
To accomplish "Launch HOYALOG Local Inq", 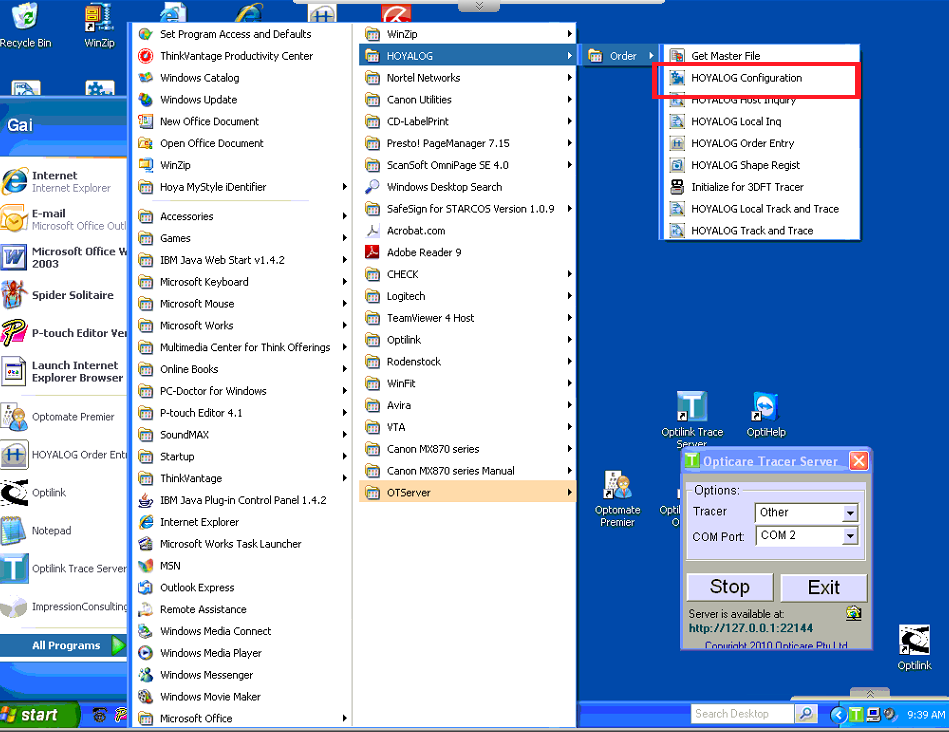I will (761, 122).
